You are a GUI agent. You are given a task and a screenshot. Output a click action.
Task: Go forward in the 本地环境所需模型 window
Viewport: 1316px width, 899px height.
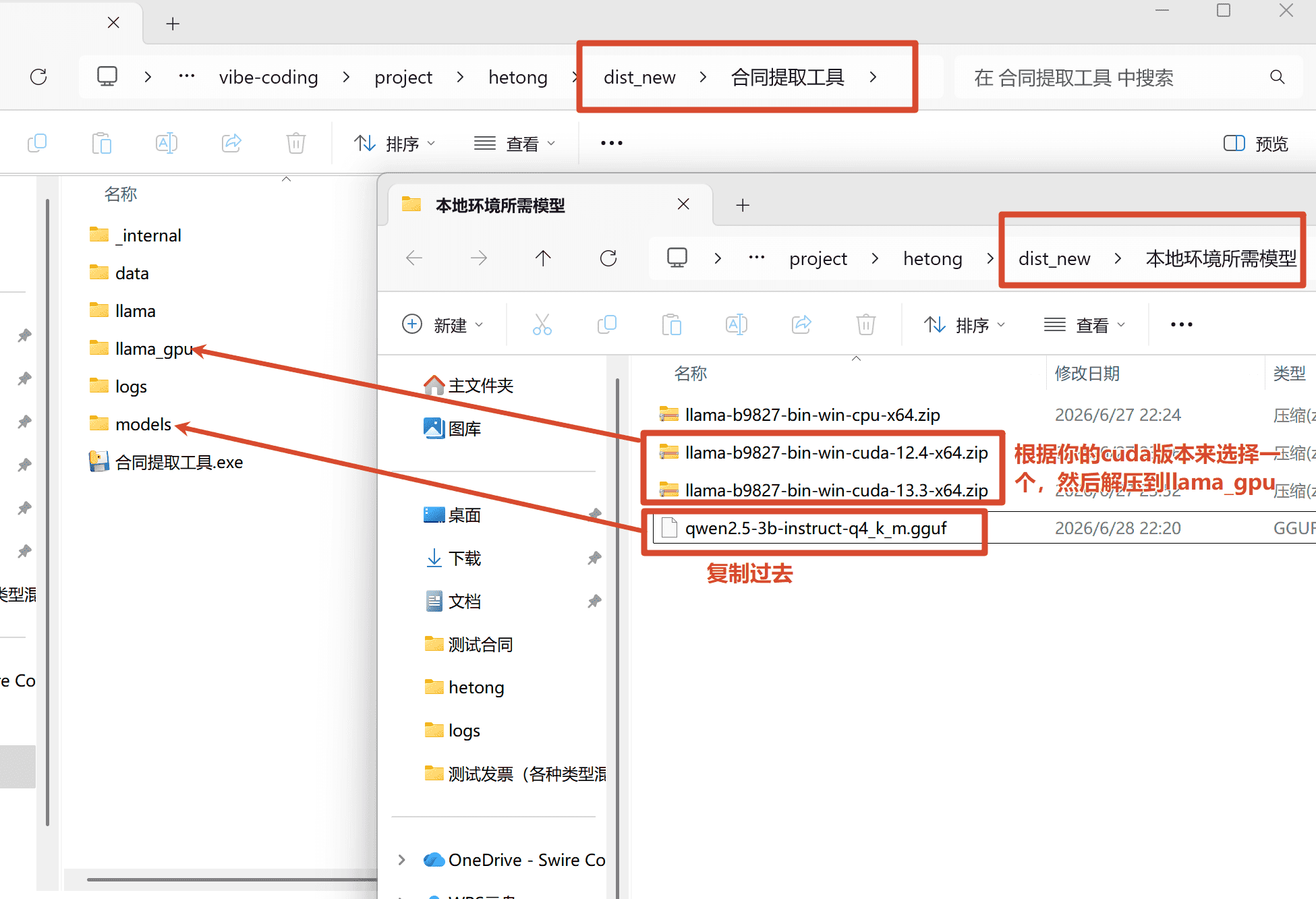click(x=479, y=258)
